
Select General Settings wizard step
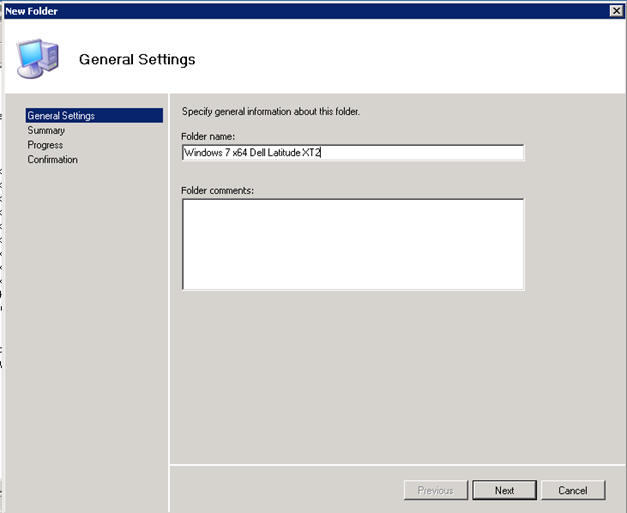[94, 116]
